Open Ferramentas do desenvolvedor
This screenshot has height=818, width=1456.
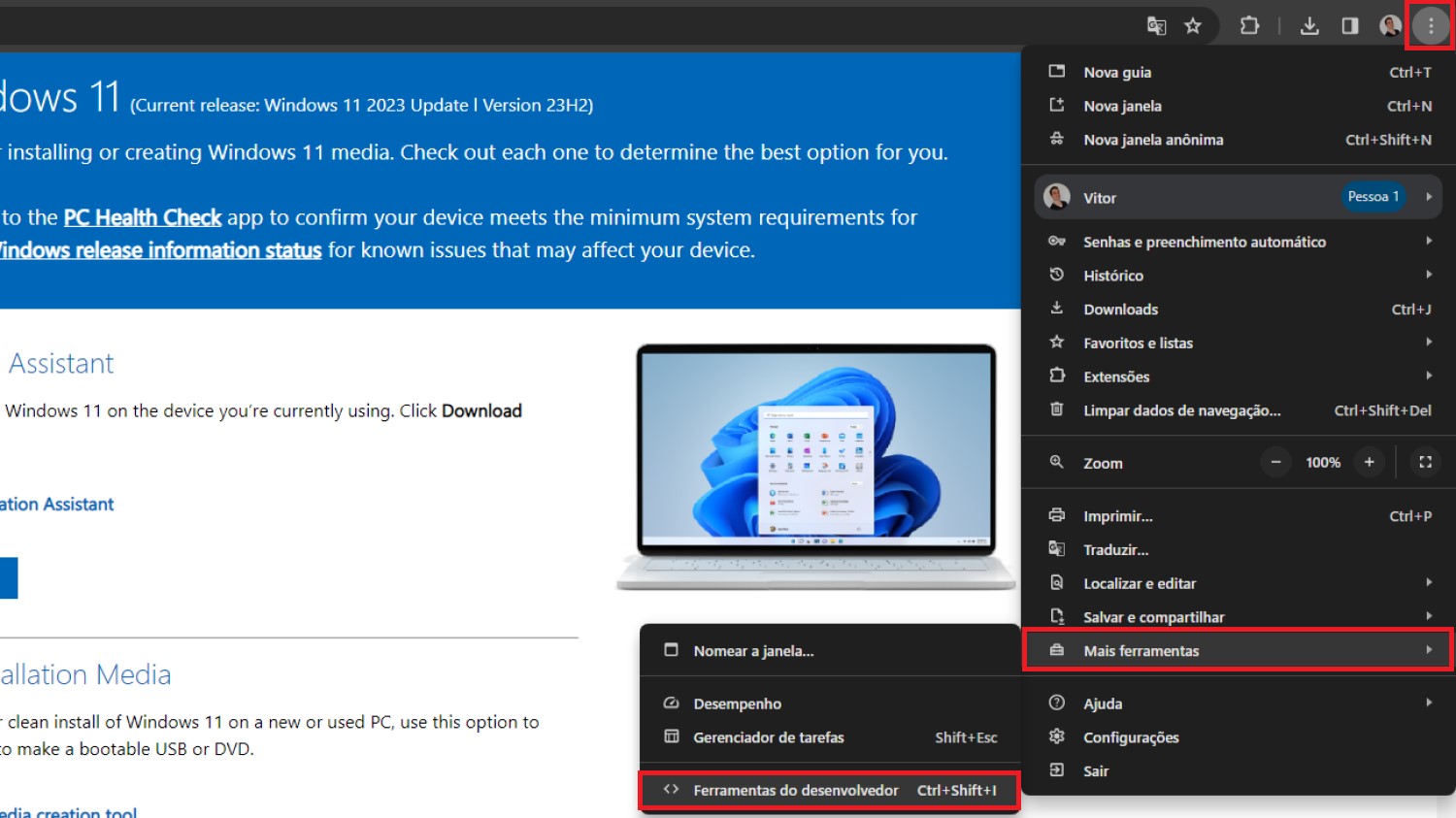pyautogui.click(x=831, y=790)
